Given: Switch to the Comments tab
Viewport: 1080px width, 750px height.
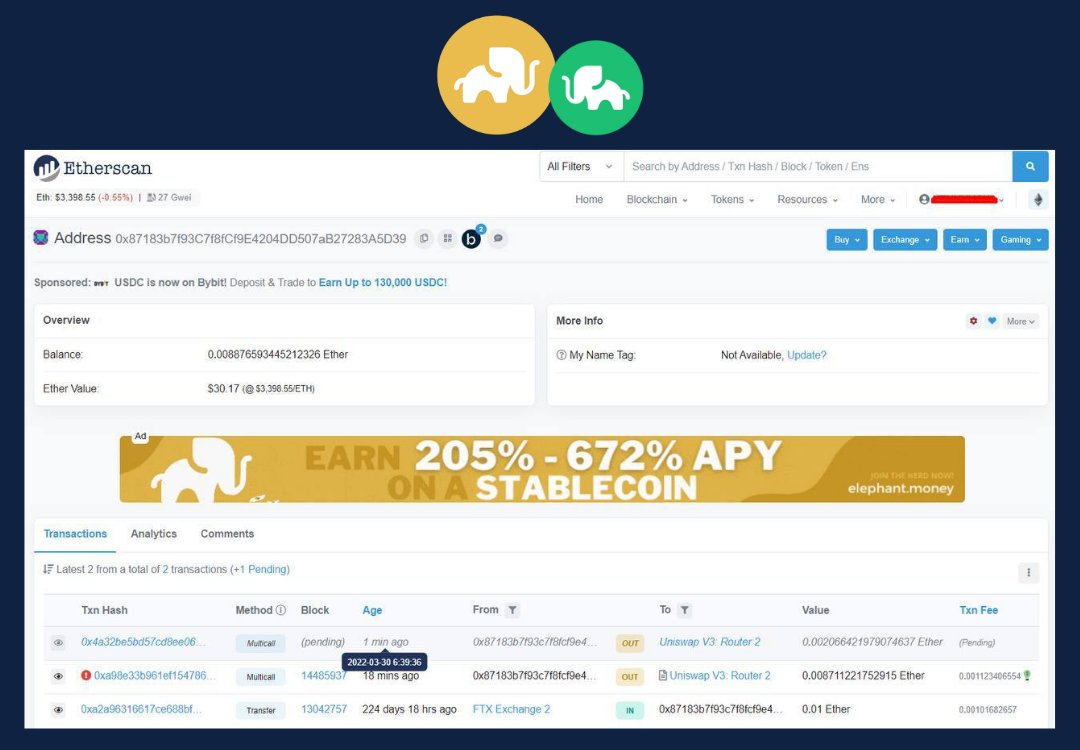Looking at the screenshot, I should point(227,534).
